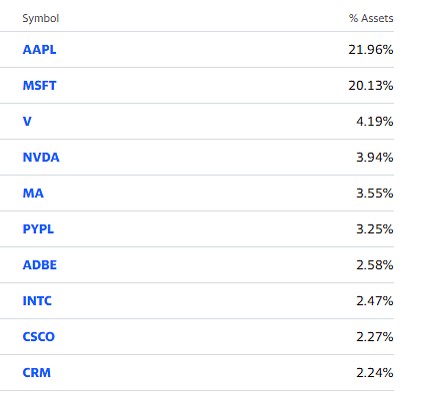Image resolution: width=422 pixels, height=406 pixels.
Task: Click the 21.96% value for AAPL
Action: click(371, 50)
